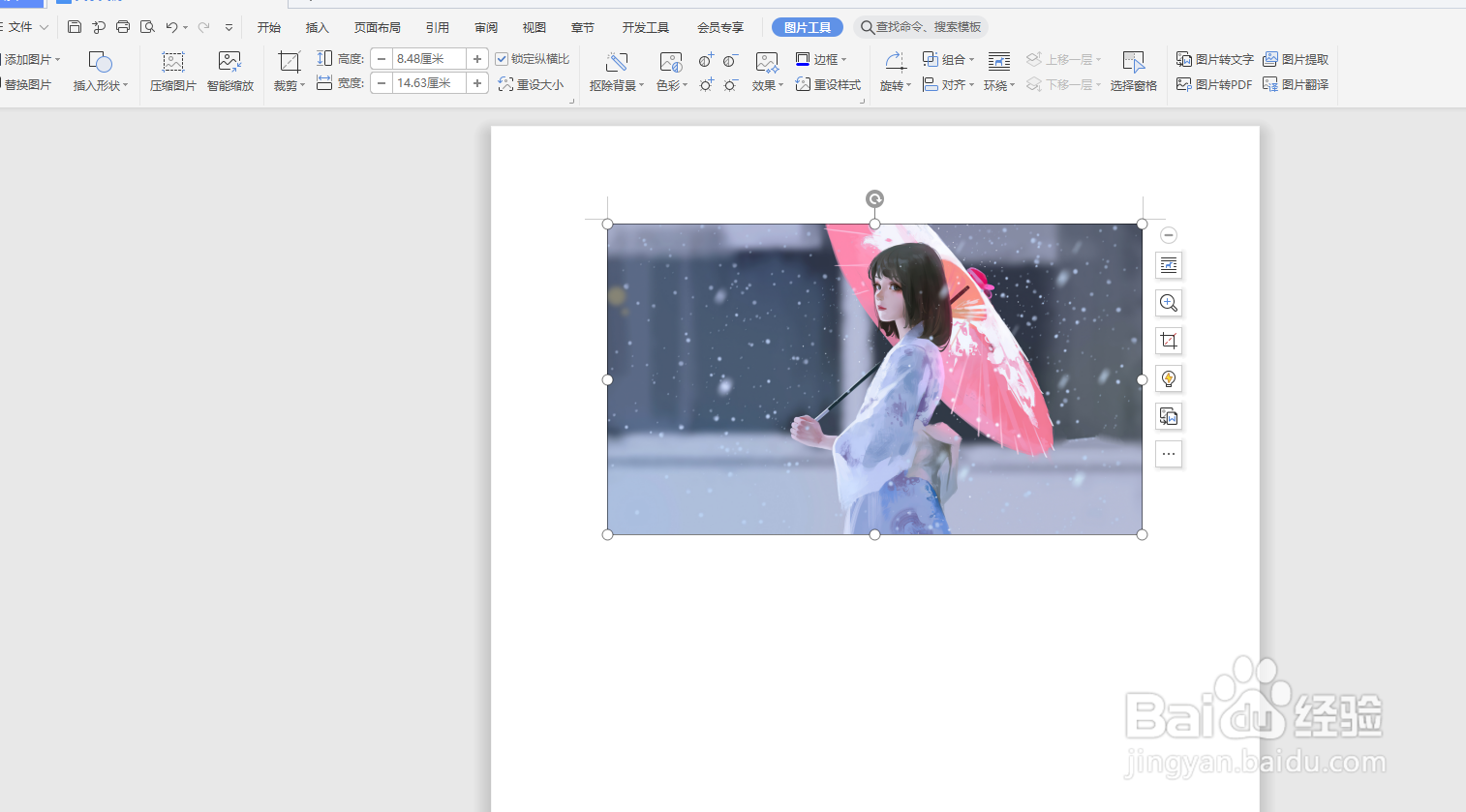This screenshot has height=812, width=1466.
Task: Click the picture convert icon beside image
Action: [x=1169, y=416]
